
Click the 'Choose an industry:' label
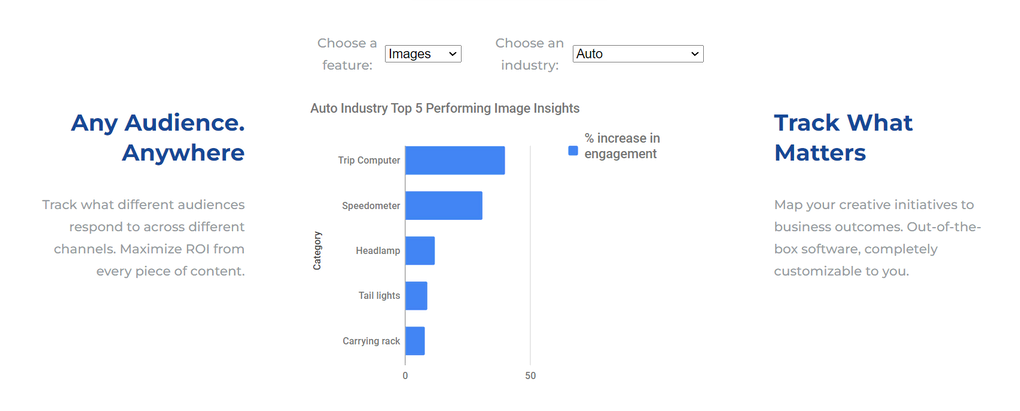529,54
